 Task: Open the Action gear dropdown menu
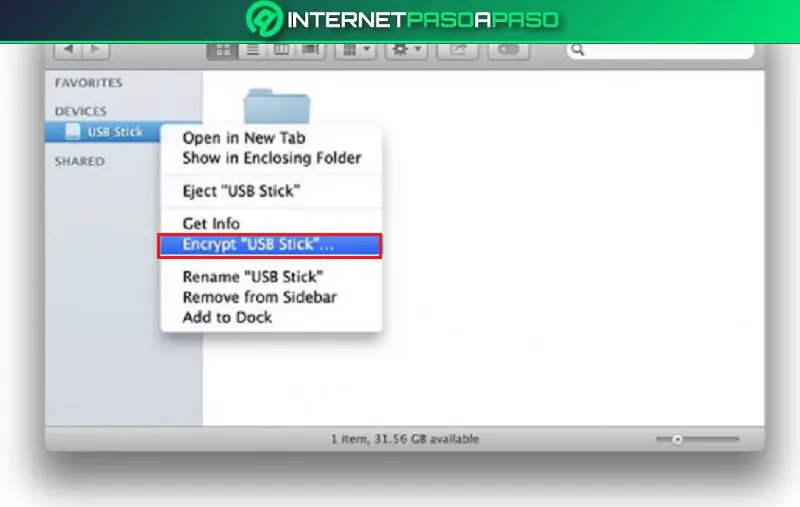(x=406, y=50)
